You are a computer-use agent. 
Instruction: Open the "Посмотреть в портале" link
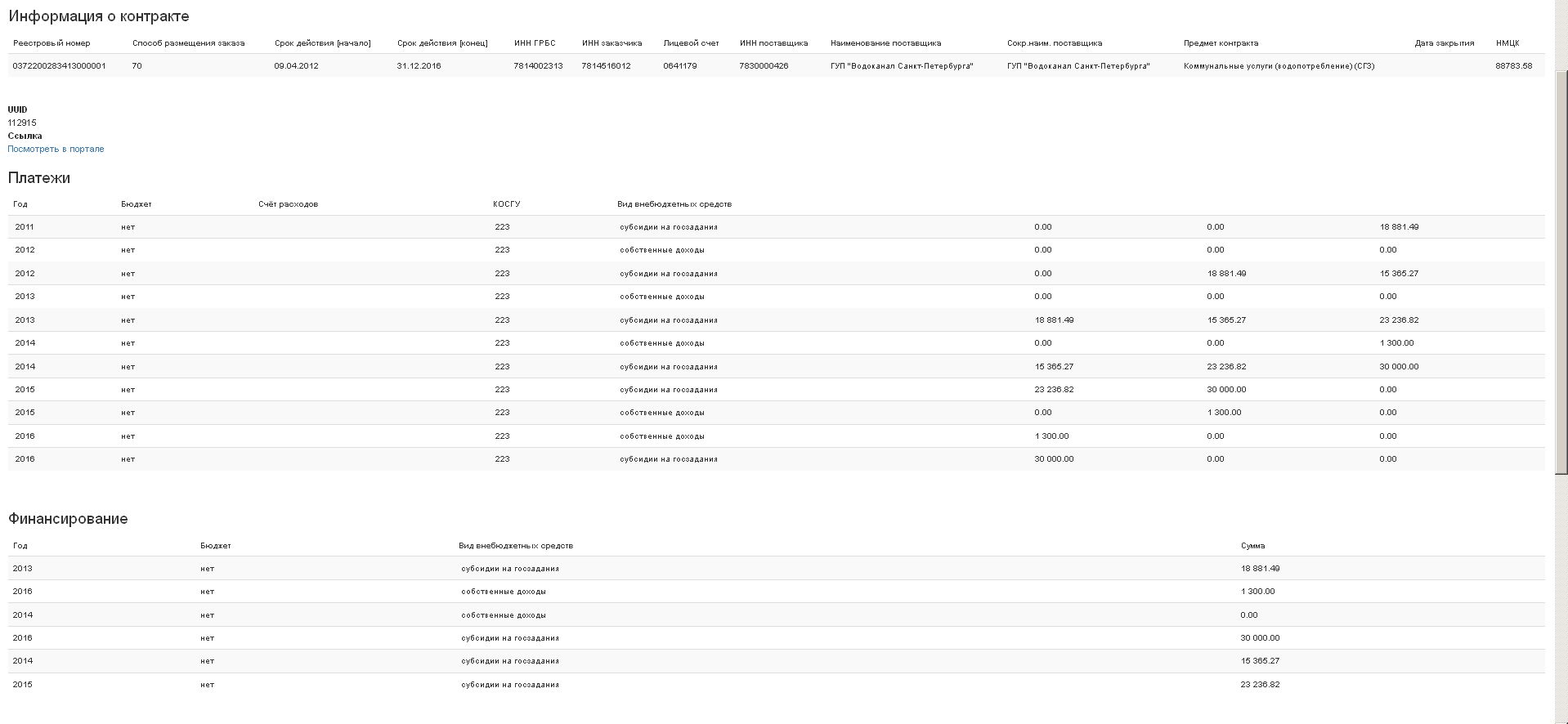tap(56, 149)
